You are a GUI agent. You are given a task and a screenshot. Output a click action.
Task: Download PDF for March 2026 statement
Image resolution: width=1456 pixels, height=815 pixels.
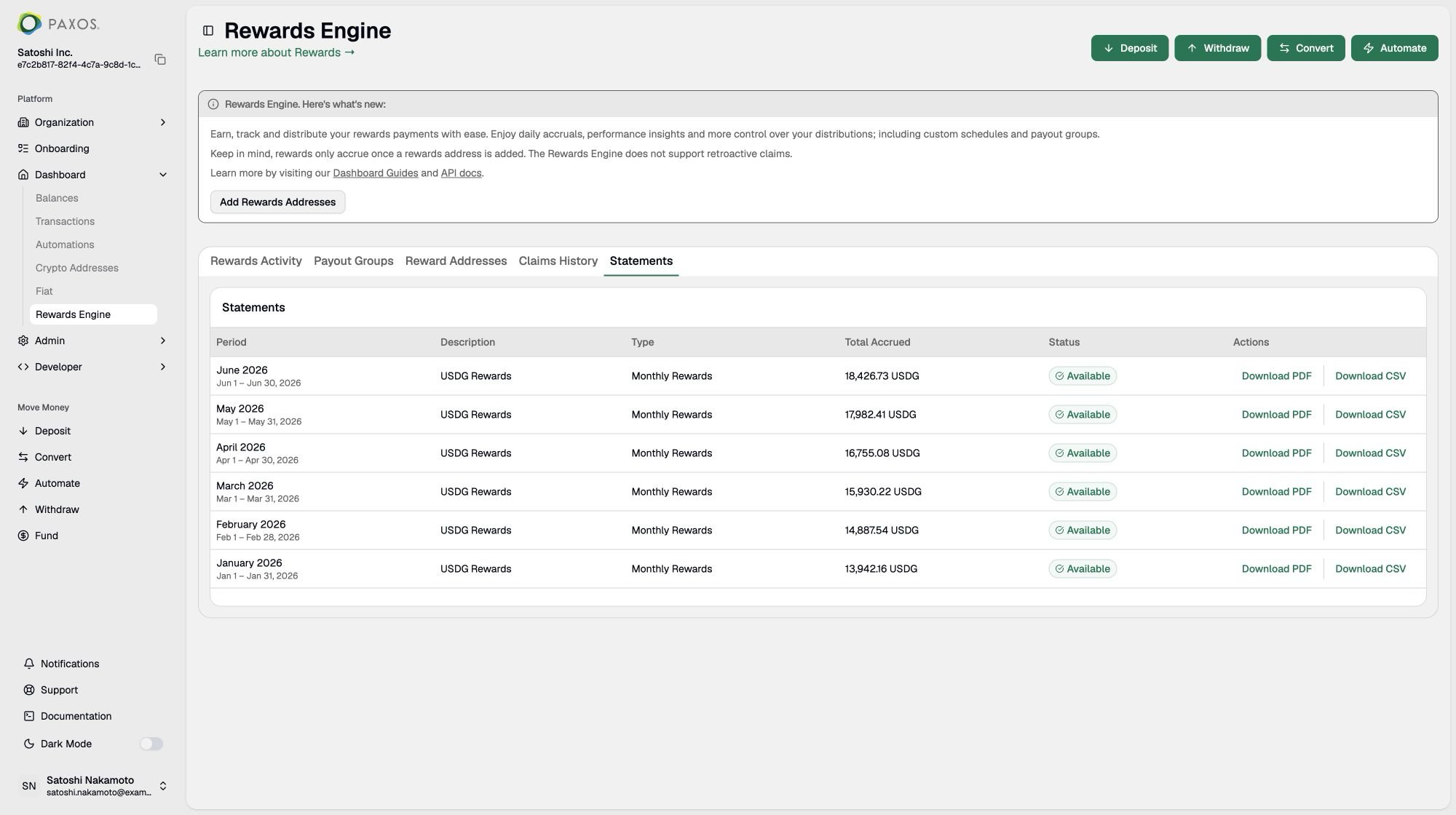[1276, 492]
